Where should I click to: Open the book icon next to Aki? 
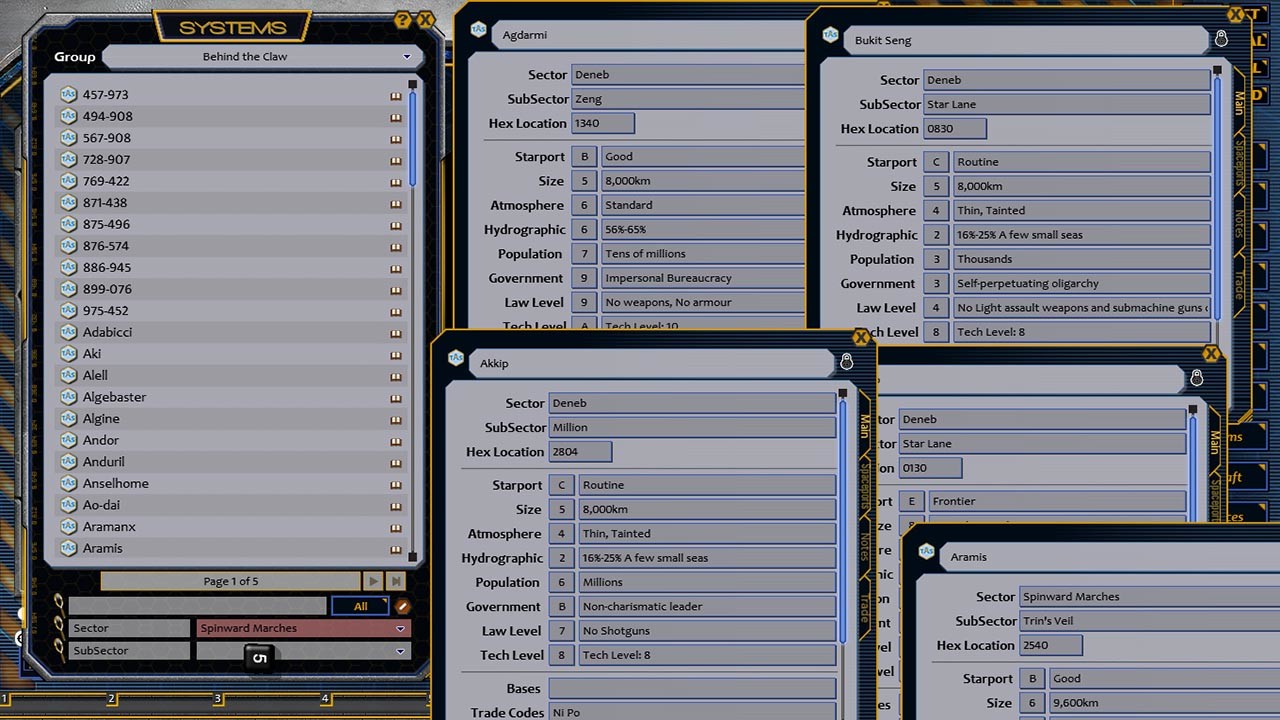[396, 353]
